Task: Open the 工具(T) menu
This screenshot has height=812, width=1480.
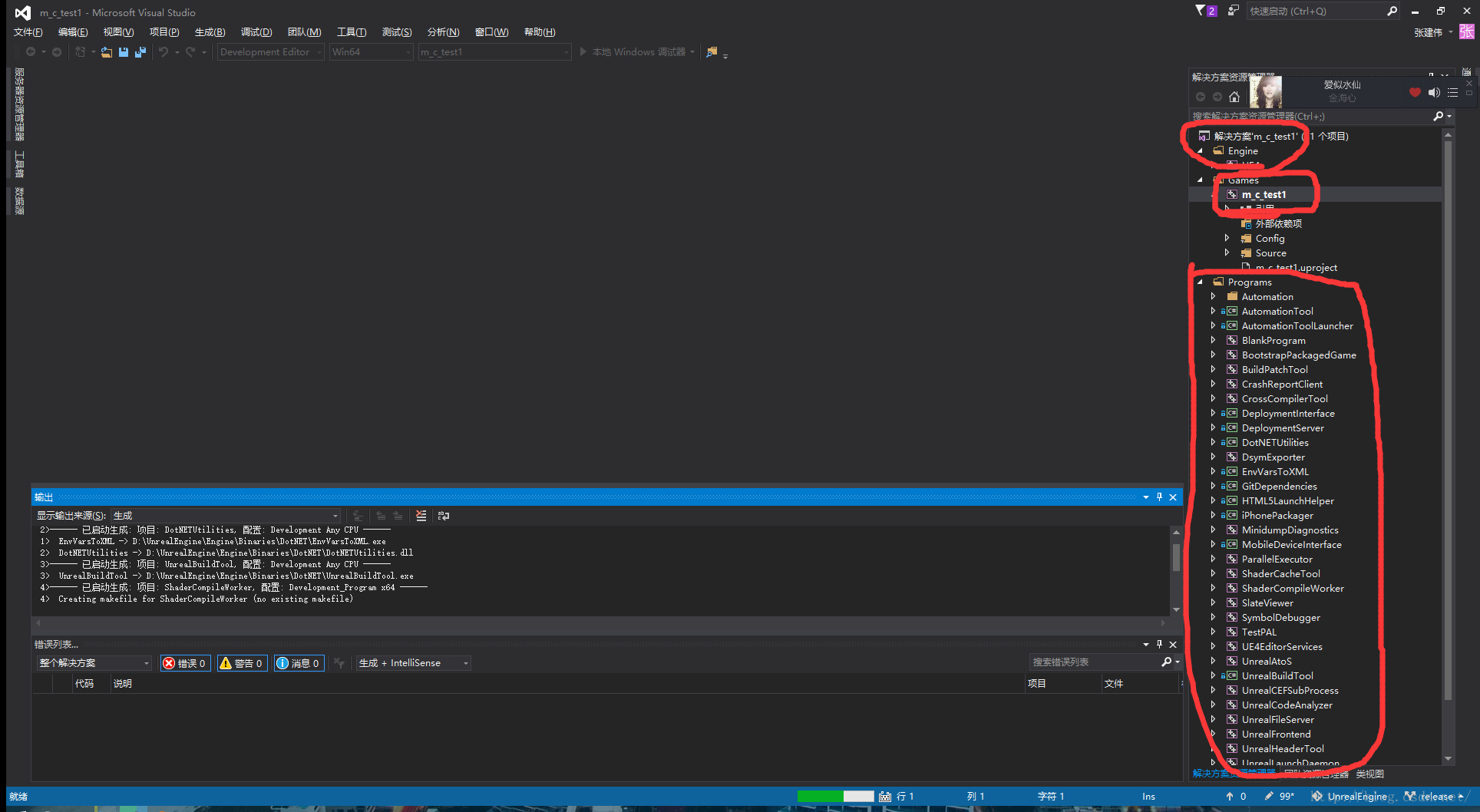Action: pos(352,32)
